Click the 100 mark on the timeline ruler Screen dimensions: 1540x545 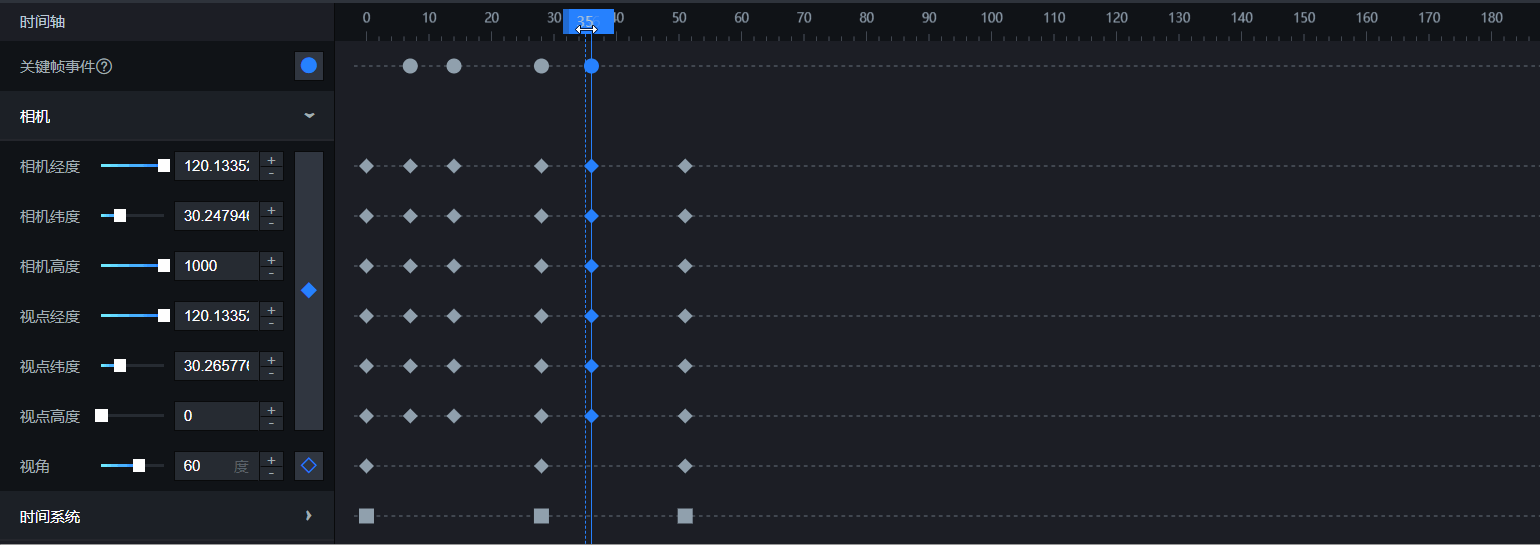991,18
